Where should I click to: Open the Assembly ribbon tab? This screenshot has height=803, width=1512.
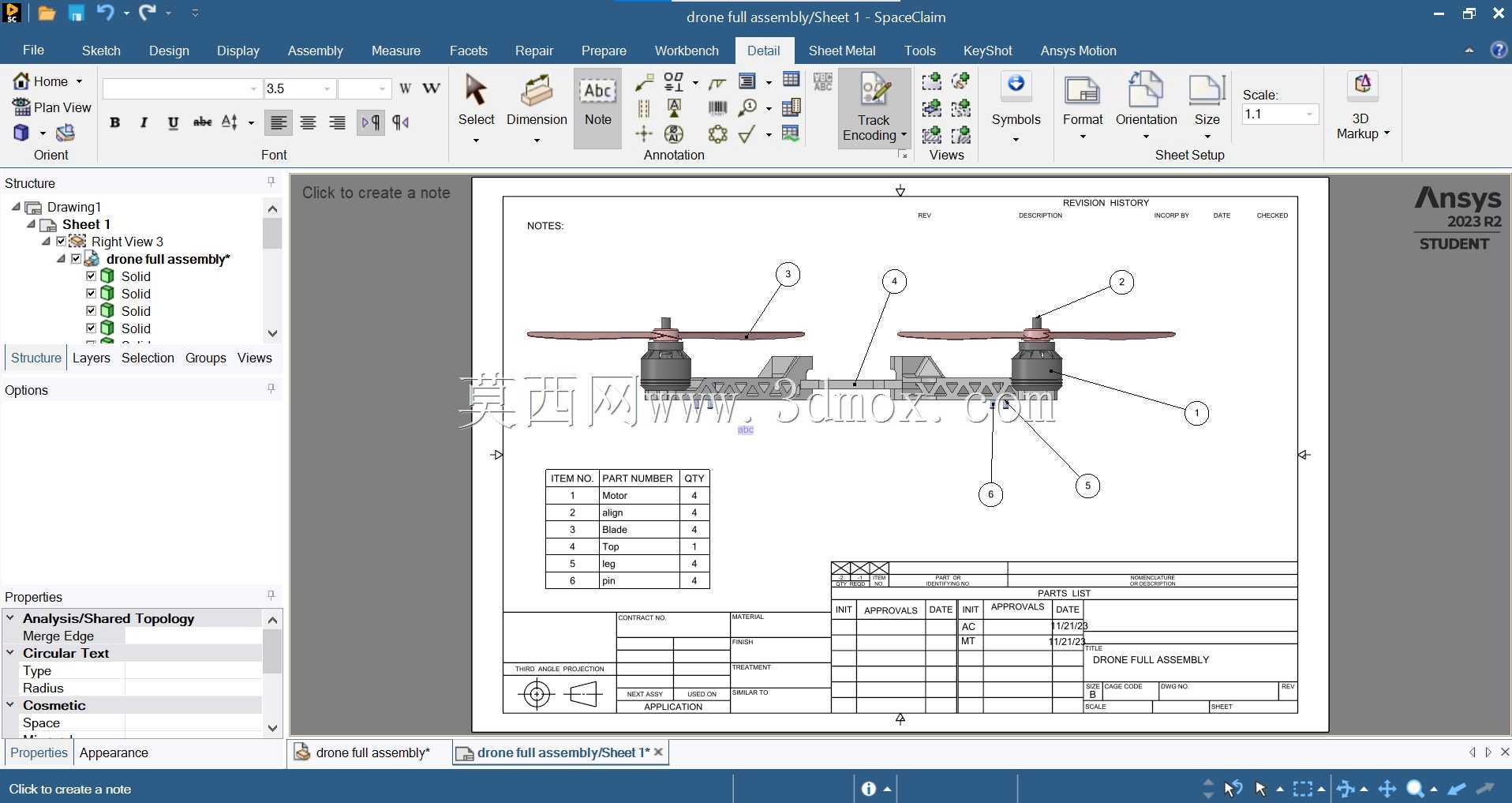coord(315,51)
